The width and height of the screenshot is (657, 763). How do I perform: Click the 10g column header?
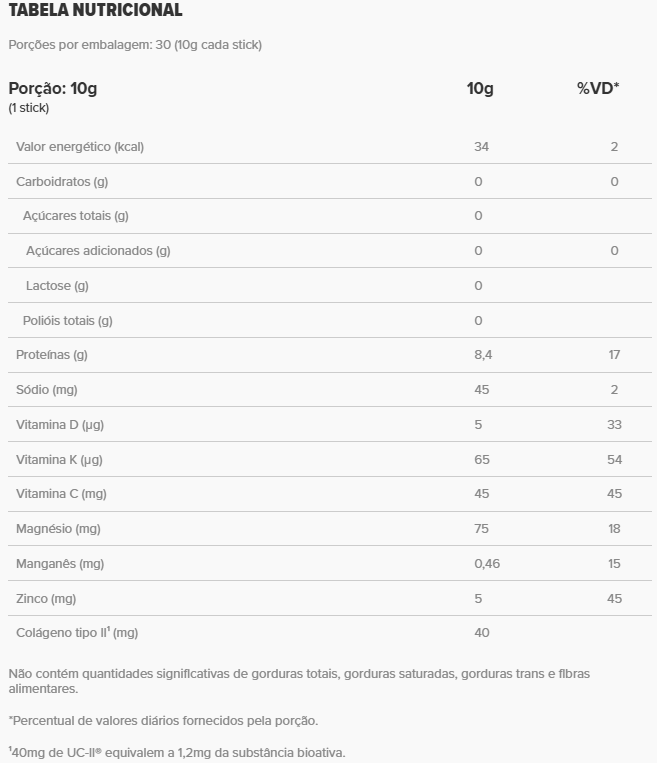(x=480, y=88)
